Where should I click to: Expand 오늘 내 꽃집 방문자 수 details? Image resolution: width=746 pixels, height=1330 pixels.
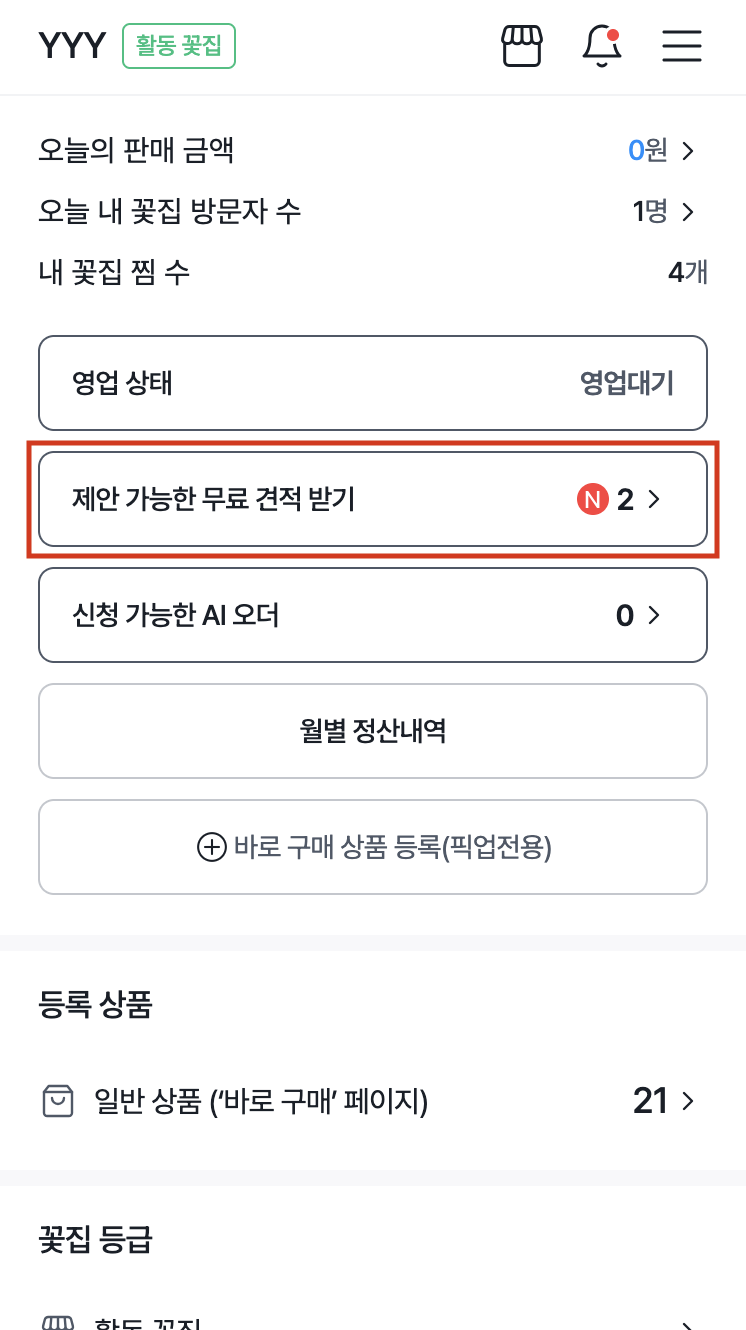688,212
